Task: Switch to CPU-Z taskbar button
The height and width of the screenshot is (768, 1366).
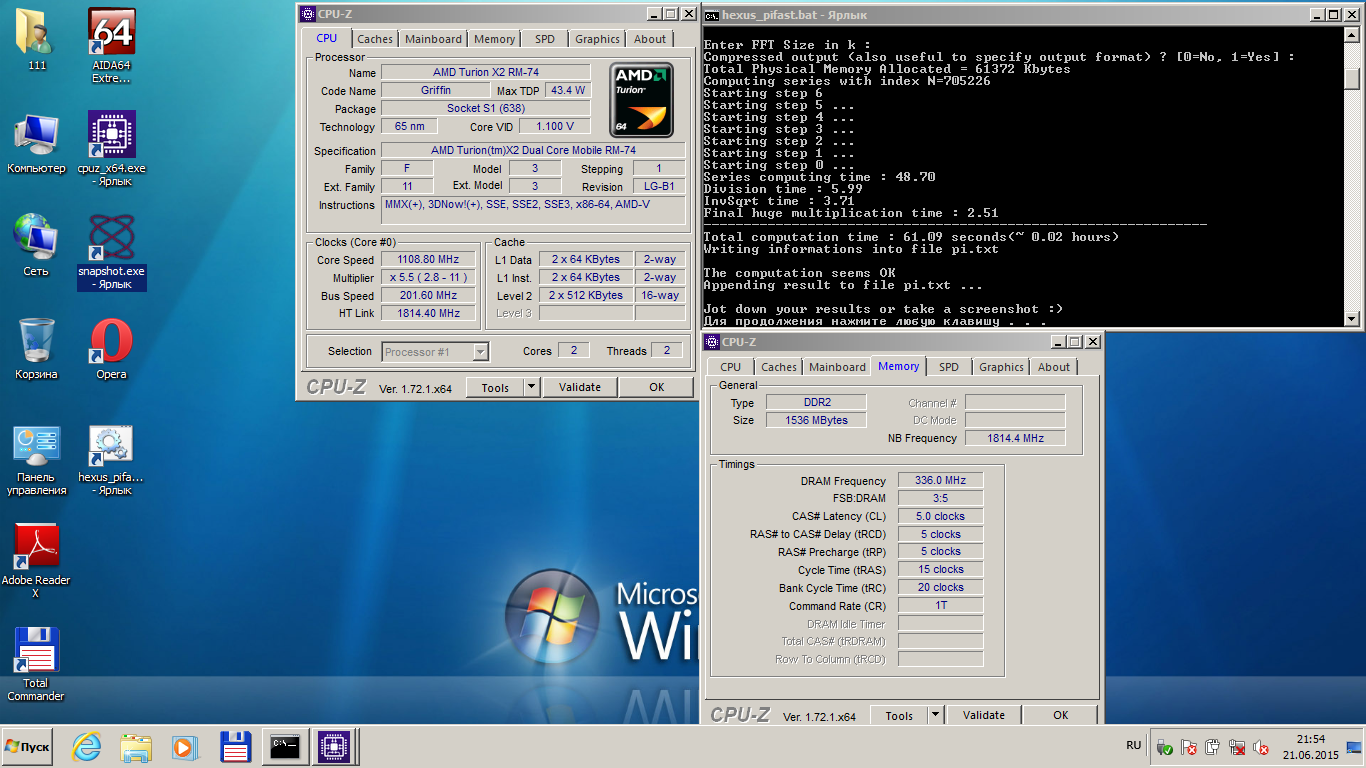Action: 335,747
